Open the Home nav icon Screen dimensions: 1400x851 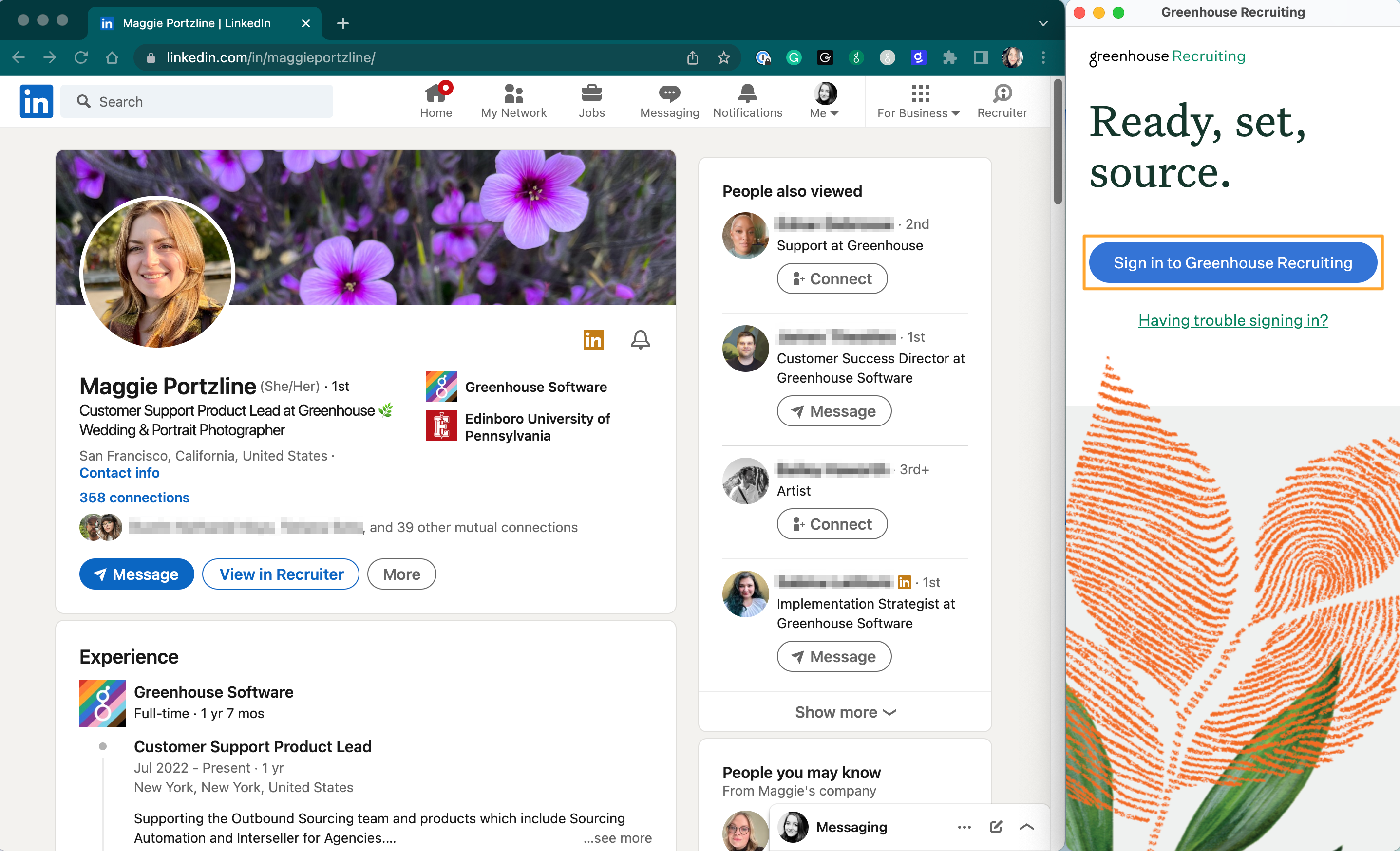(x=436, y=100)
